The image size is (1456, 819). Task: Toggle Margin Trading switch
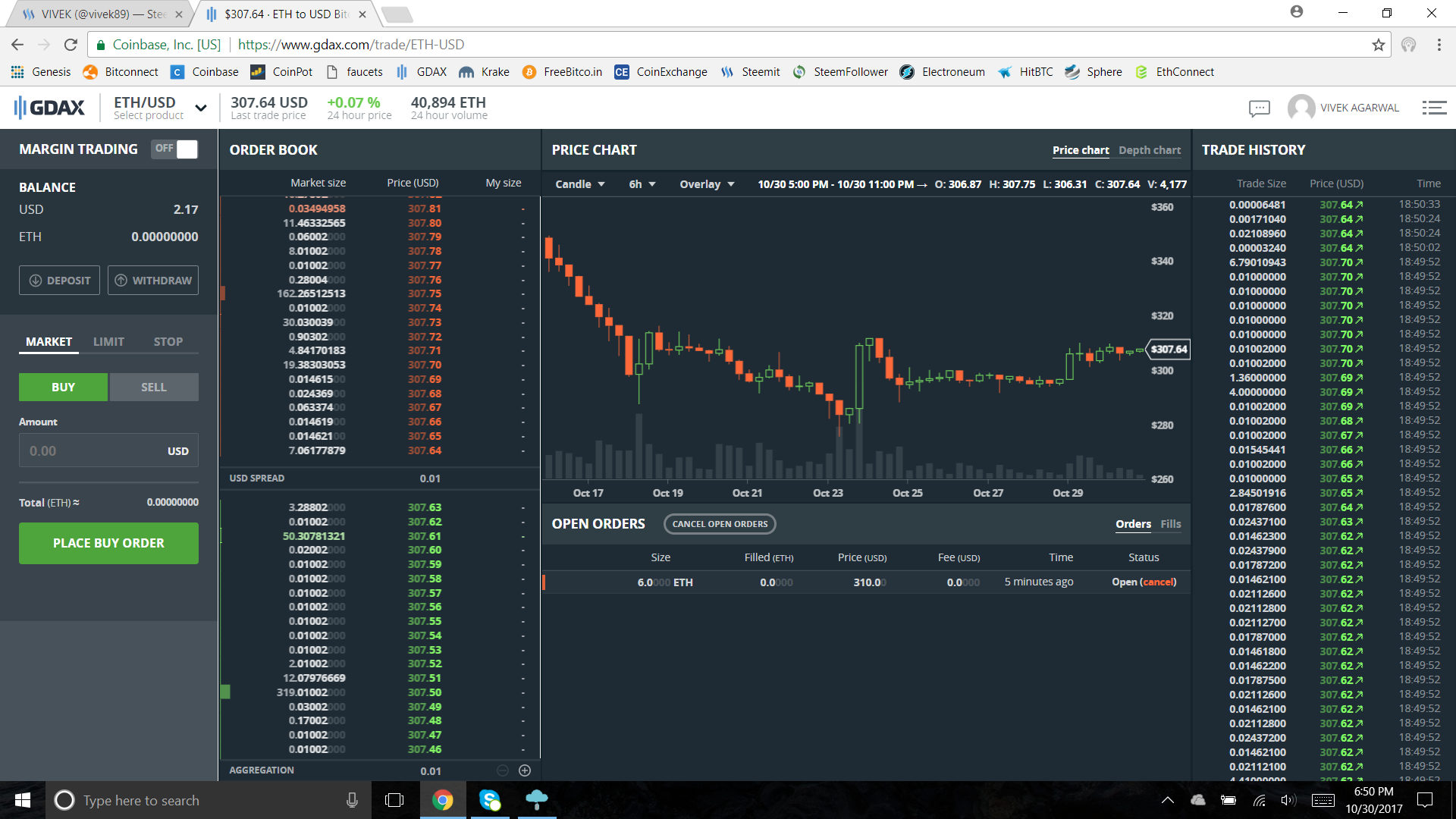(x=175, y=149)
